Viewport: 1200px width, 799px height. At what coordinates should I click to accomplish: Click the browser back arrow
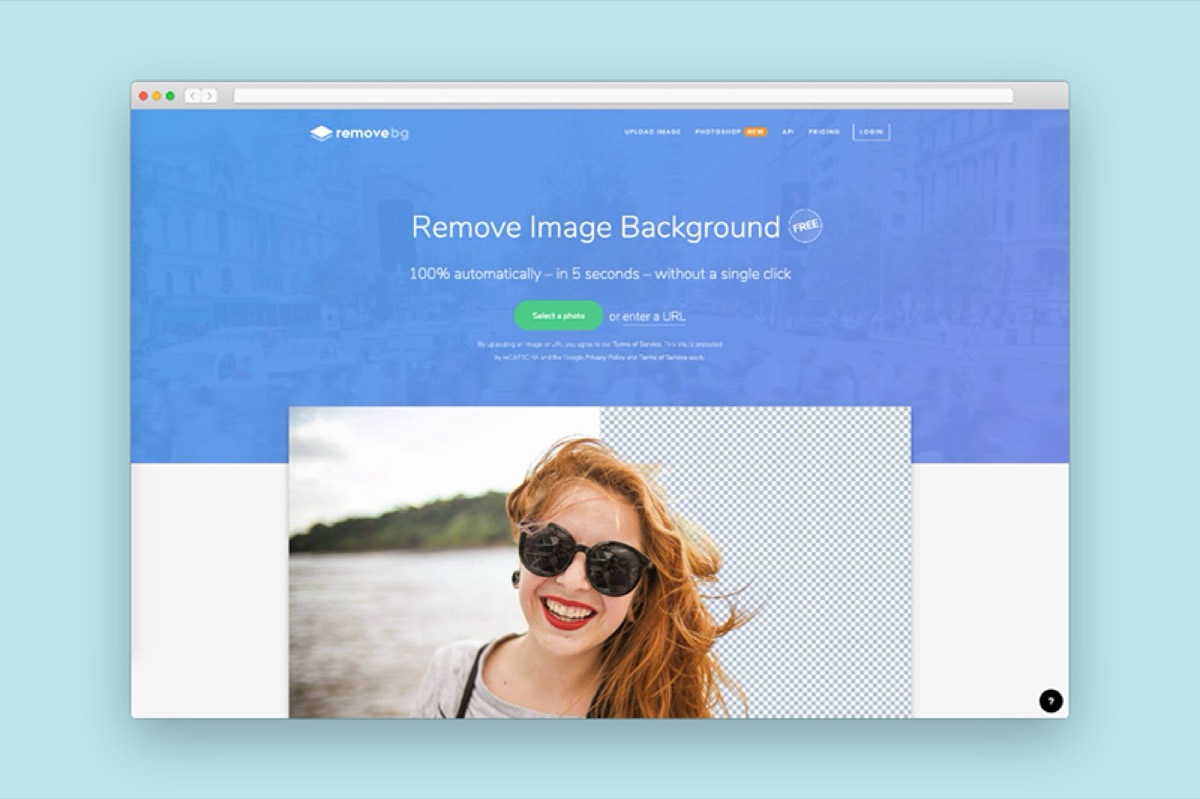click(x=192, y=96)
